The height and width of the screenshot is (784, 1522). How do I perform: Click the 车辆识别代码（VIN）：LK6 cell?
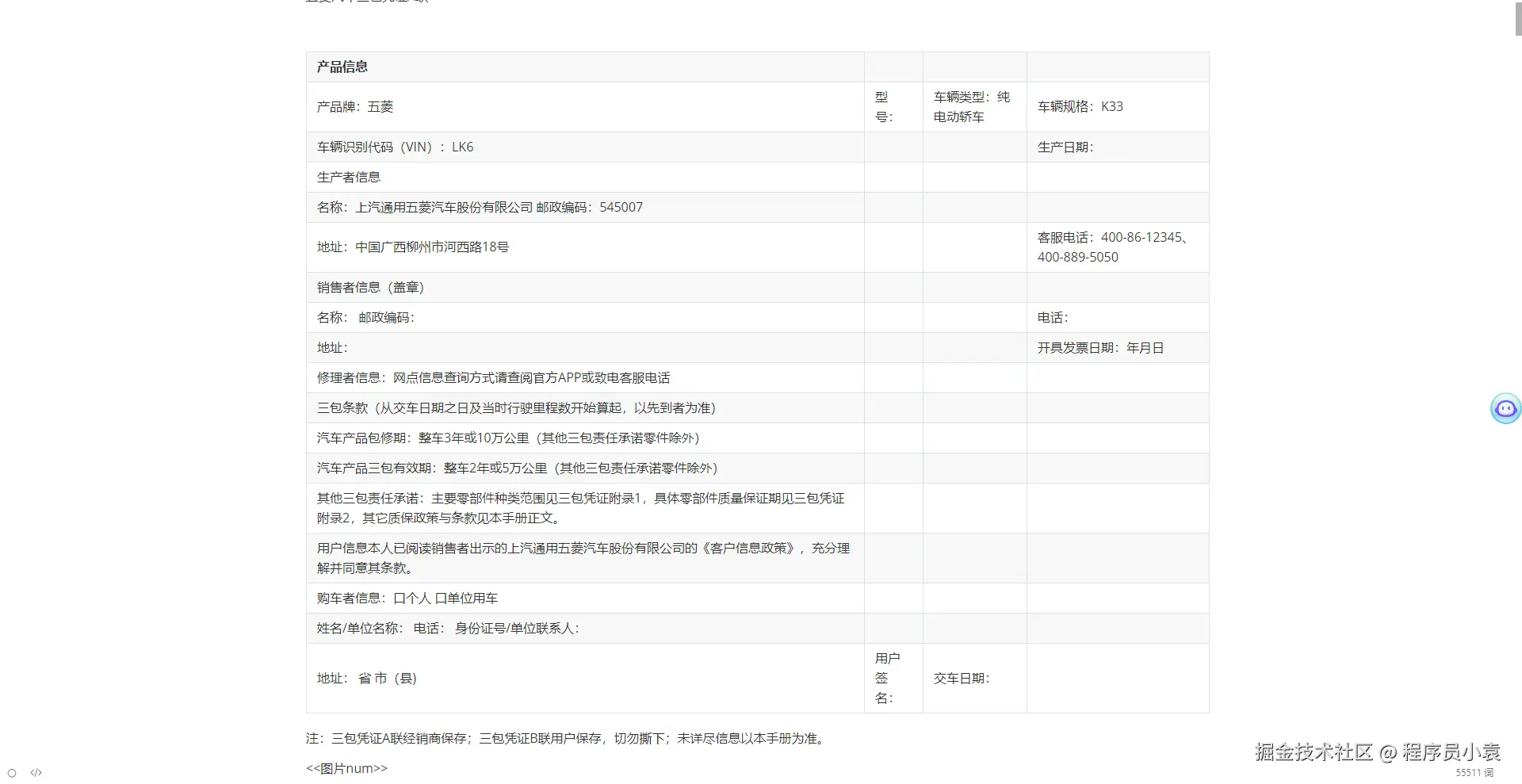585,147
